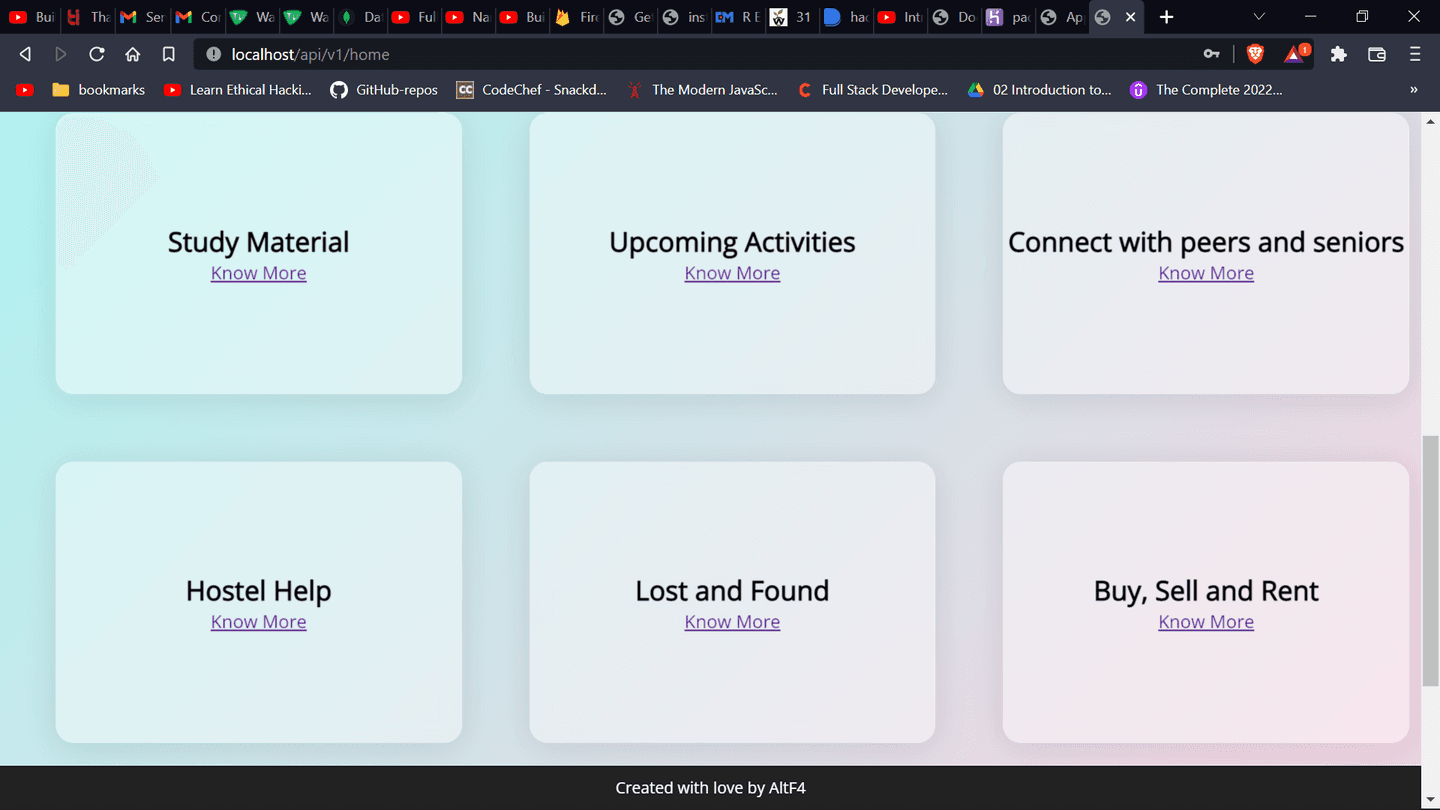Open Full Stack Developer bookmark

click(872, 90)
